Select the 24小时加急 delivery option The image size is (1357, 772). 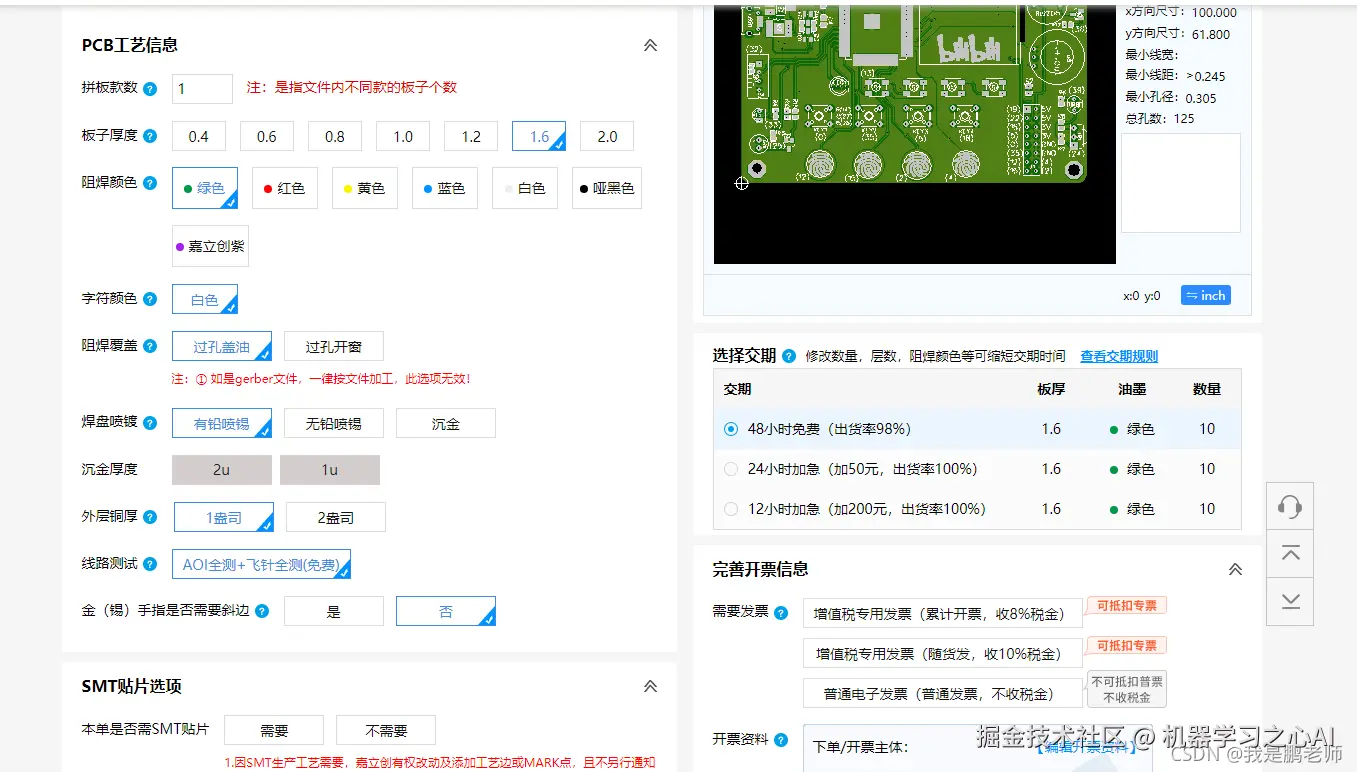point(730,469)
